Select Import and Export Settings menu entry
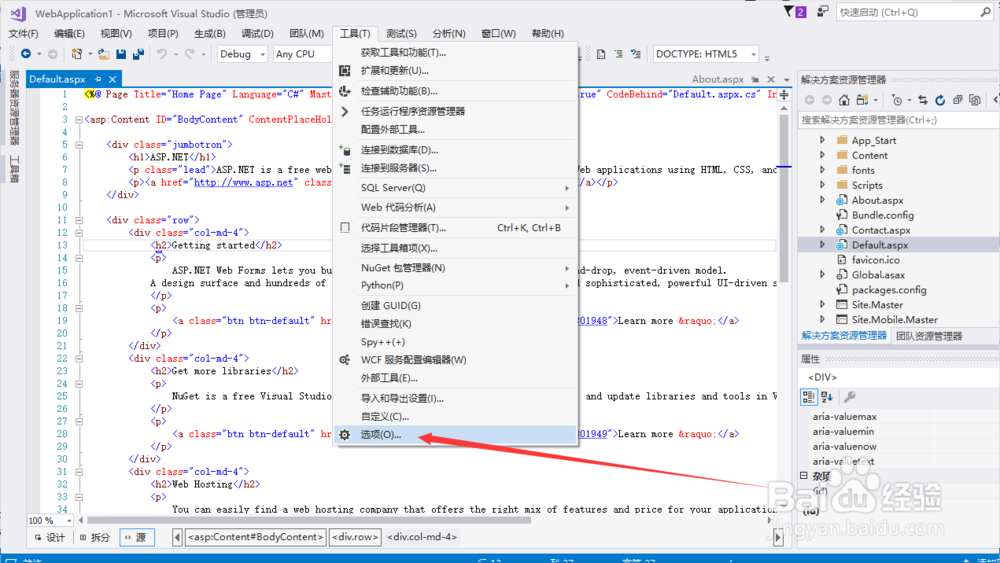The image size is (1000, 563). point(455,398)
